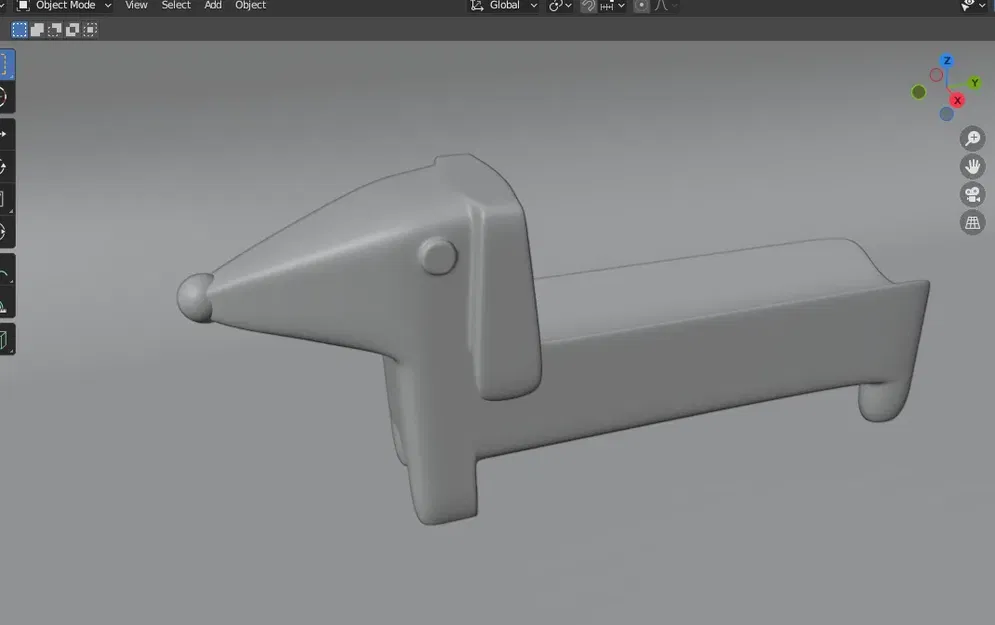This screenshot has height=625, width=995.
Task: Select the Transform tool
Action: tap(6, 232)
